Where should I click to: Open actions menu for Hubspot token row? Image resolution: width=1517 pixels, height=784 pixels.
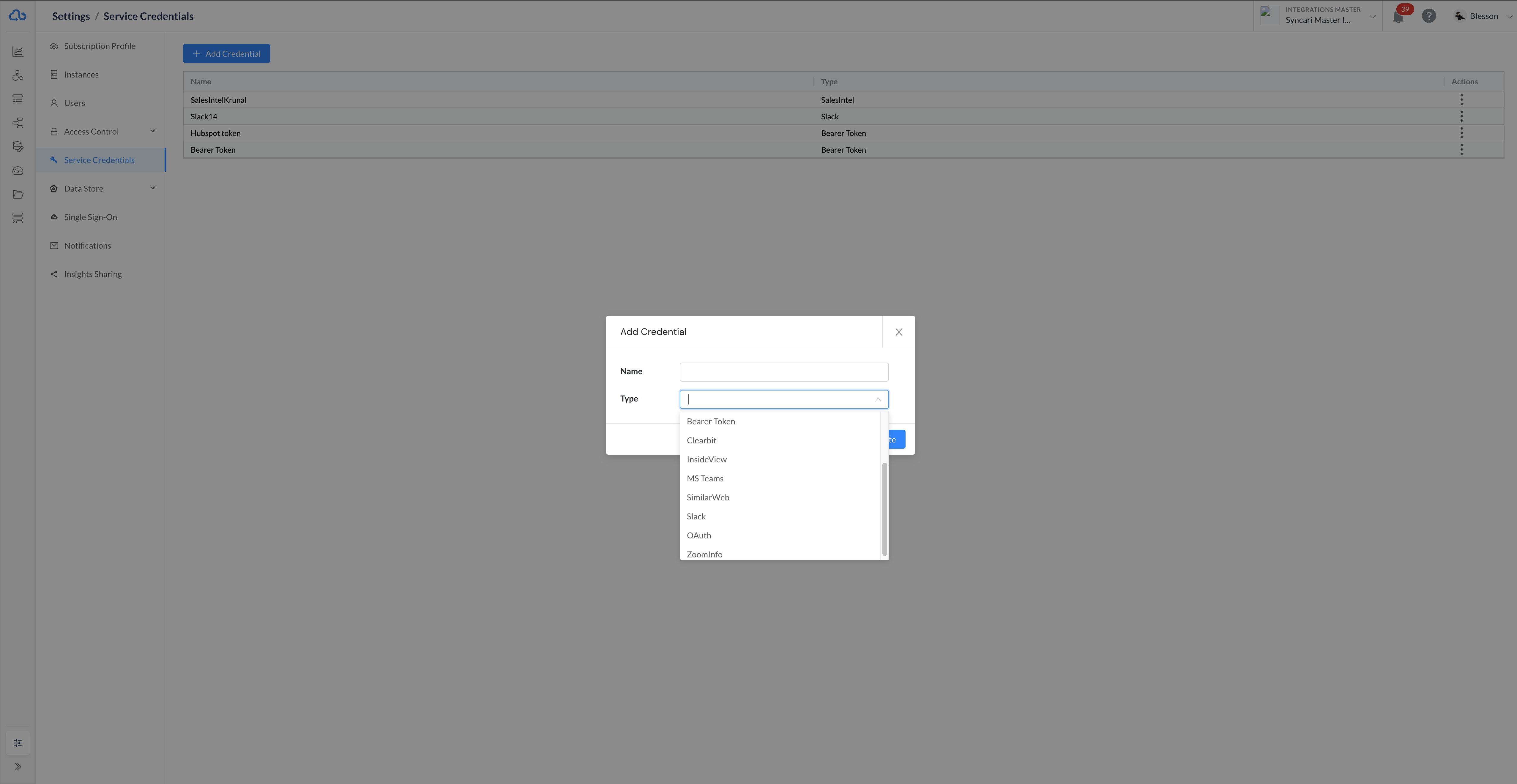(1461, 133)
